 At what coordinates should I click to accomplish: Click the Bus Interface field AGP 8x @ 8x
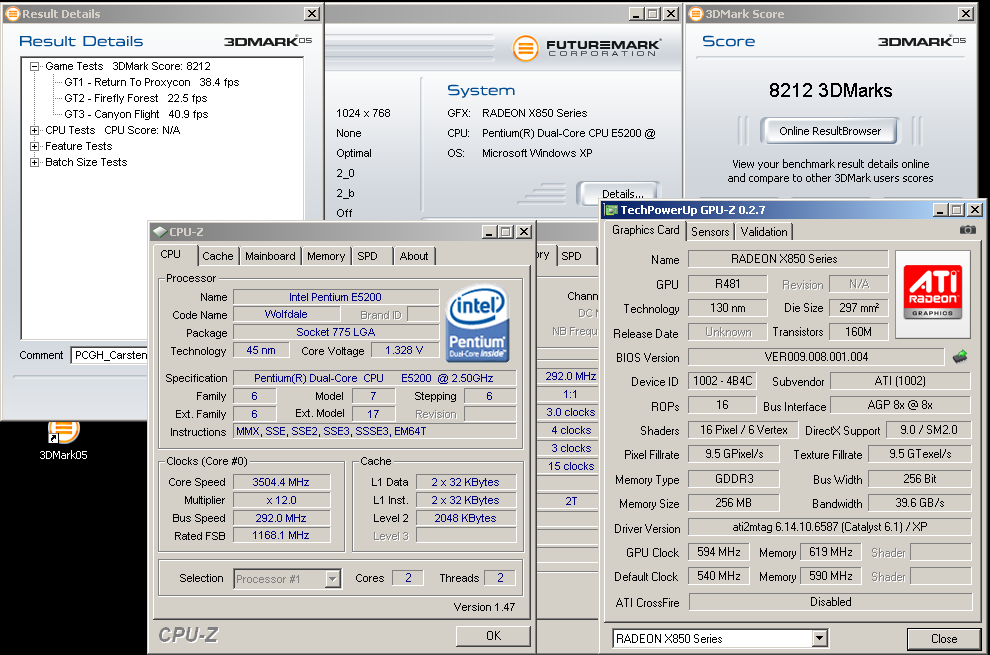click(x=900, y=405)
